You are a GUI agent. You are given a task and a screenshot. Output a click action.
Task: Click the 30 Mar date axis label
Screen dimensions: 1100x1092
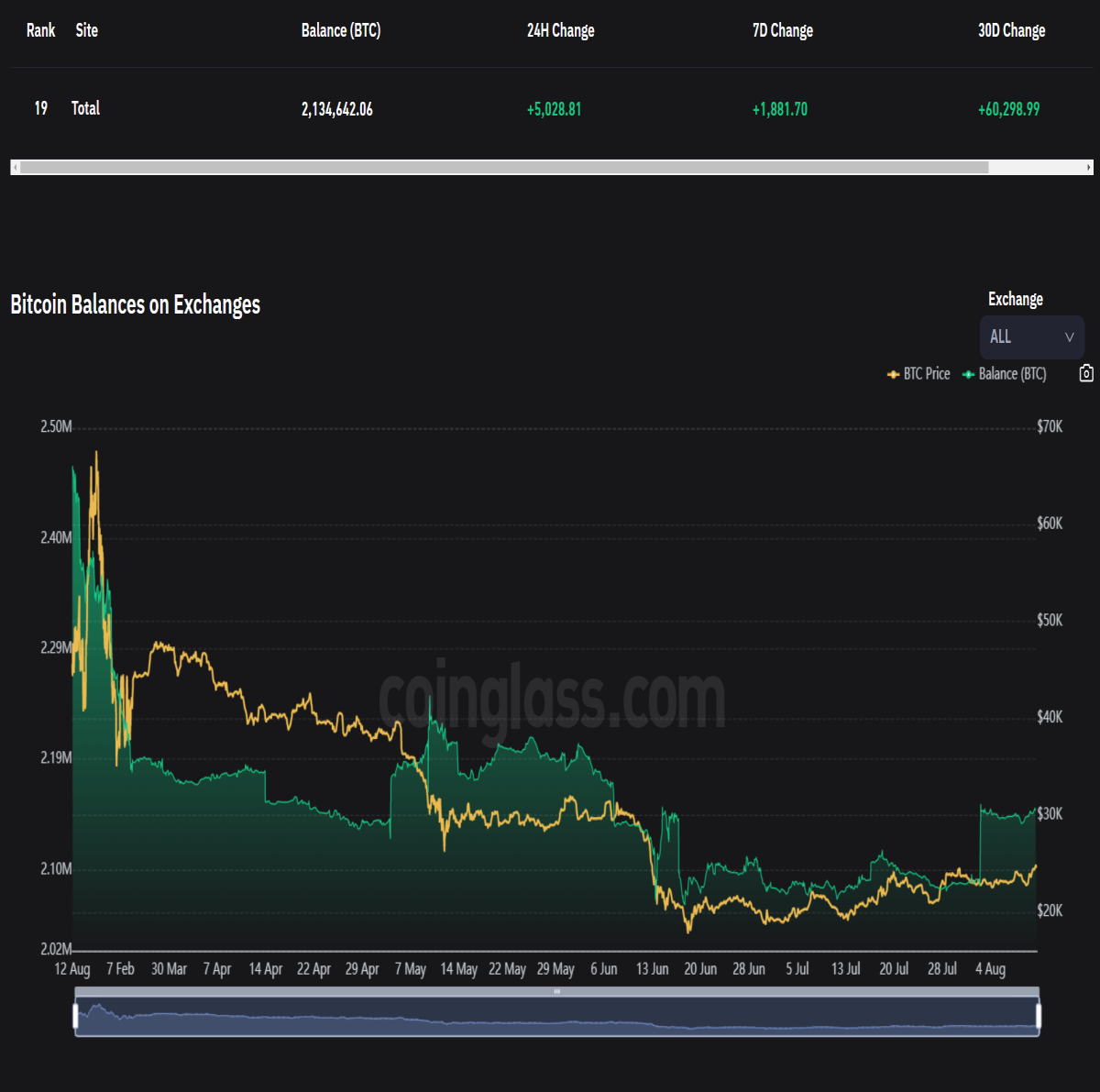click(x=169, y=969)
